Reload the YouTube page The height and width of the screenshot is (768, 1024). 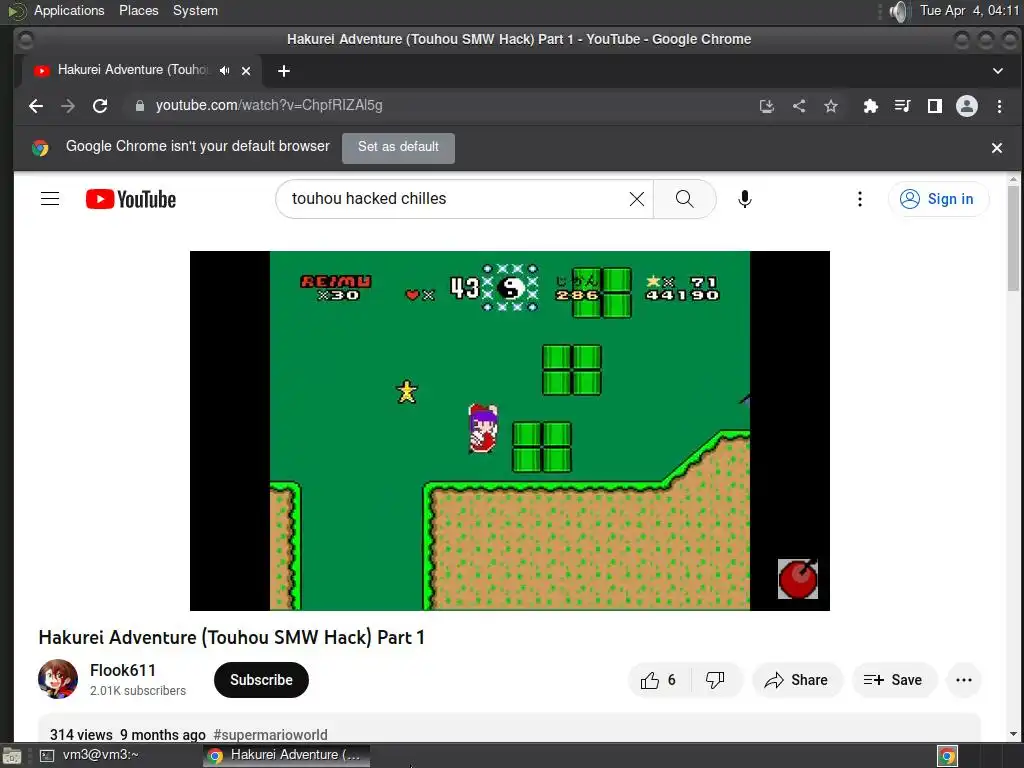tap(100, 106)
